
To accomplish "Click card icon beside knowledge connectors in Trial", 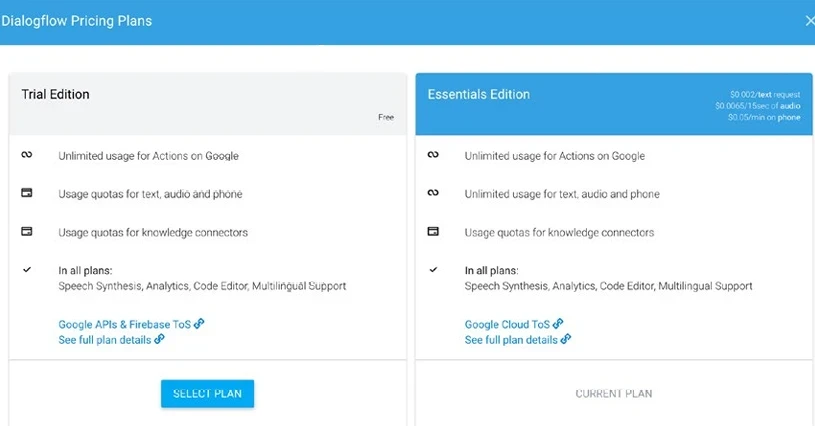I will click(27, 231).
